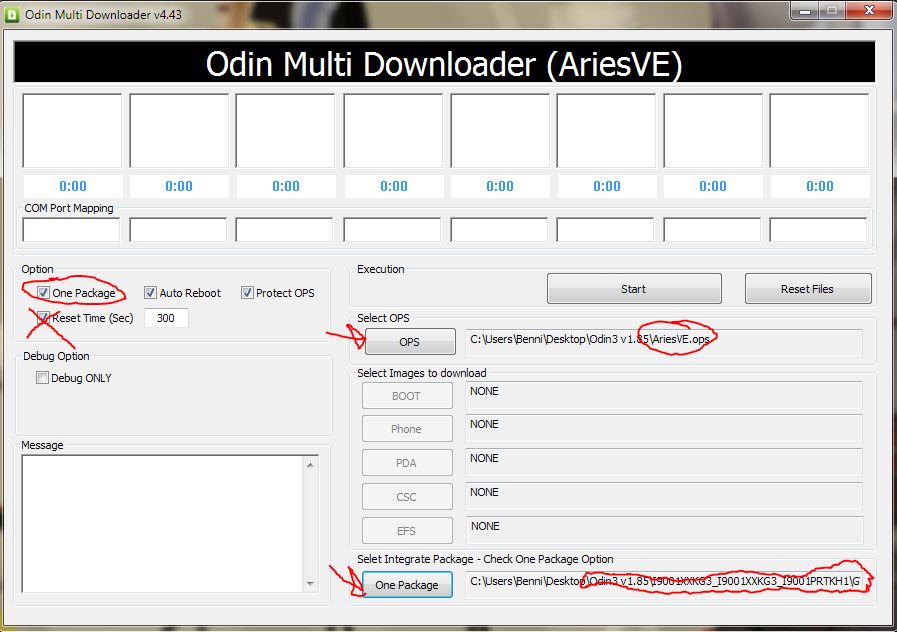This screenshot has width=897, height=632.
Task: Click the BOOT image button
Action: pos(407,396)
